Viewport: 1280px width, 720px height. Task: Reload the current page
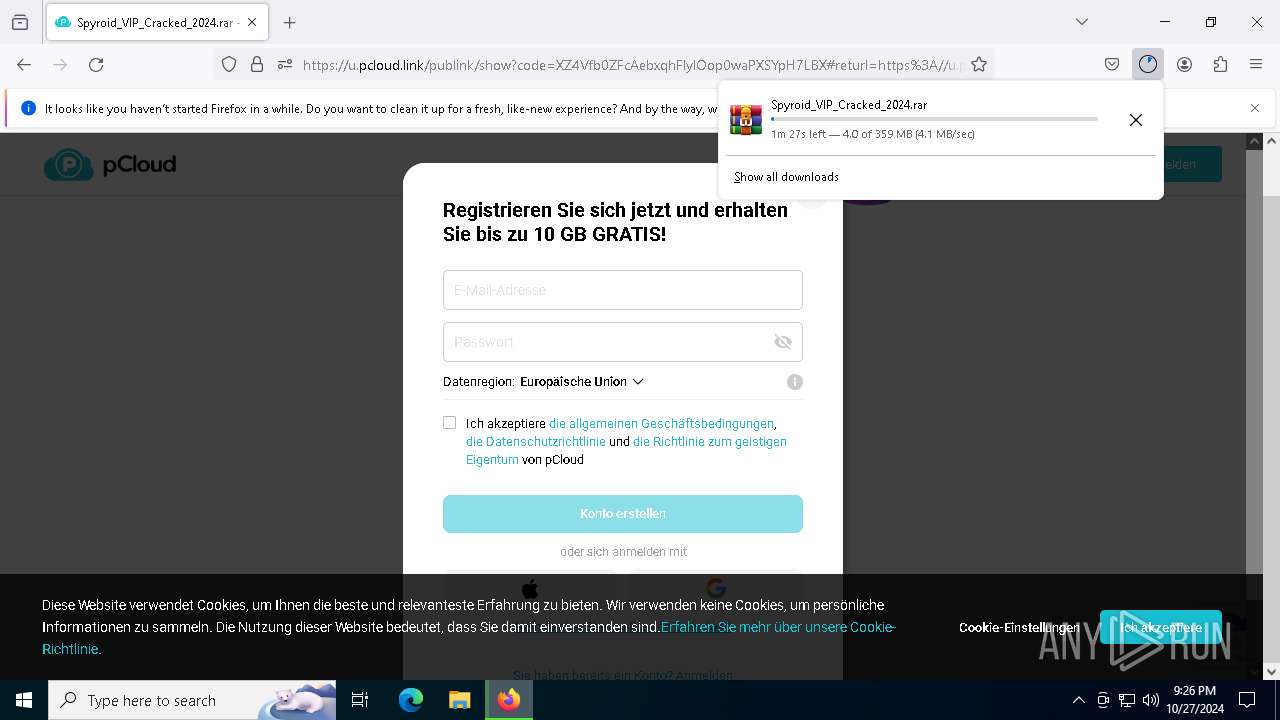tap(96, 64)
